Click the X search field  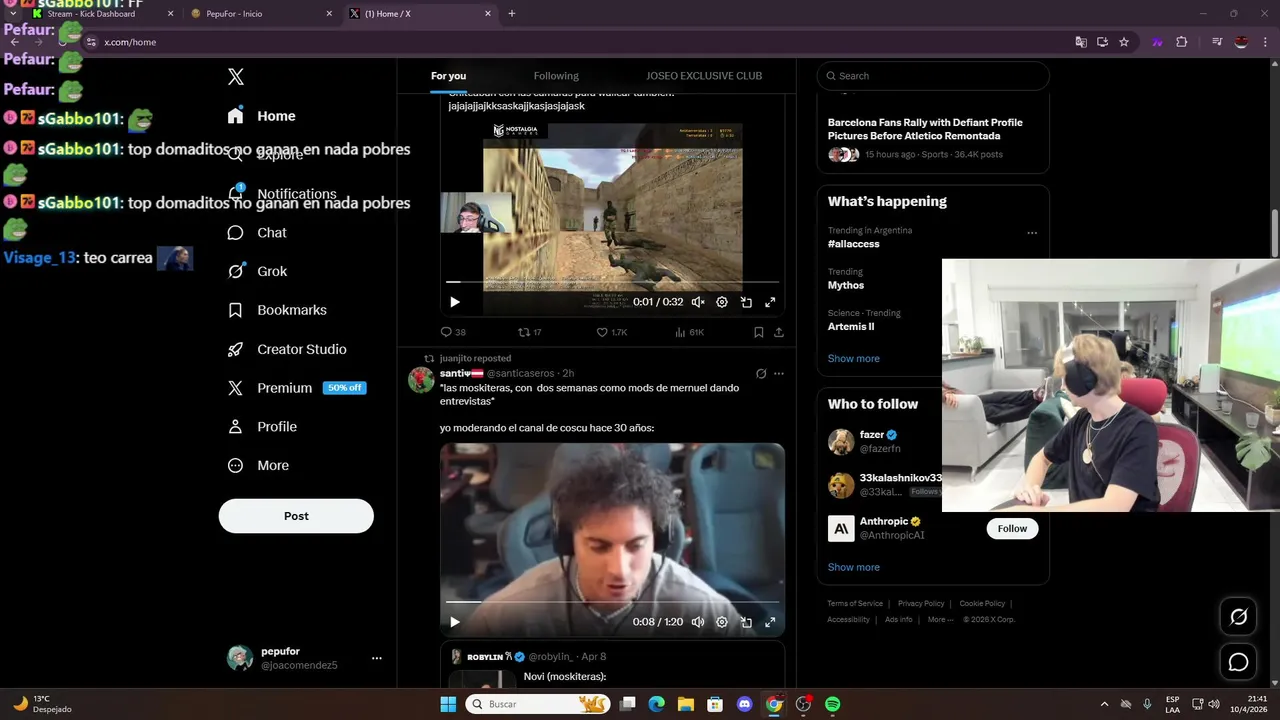point(933,76)
